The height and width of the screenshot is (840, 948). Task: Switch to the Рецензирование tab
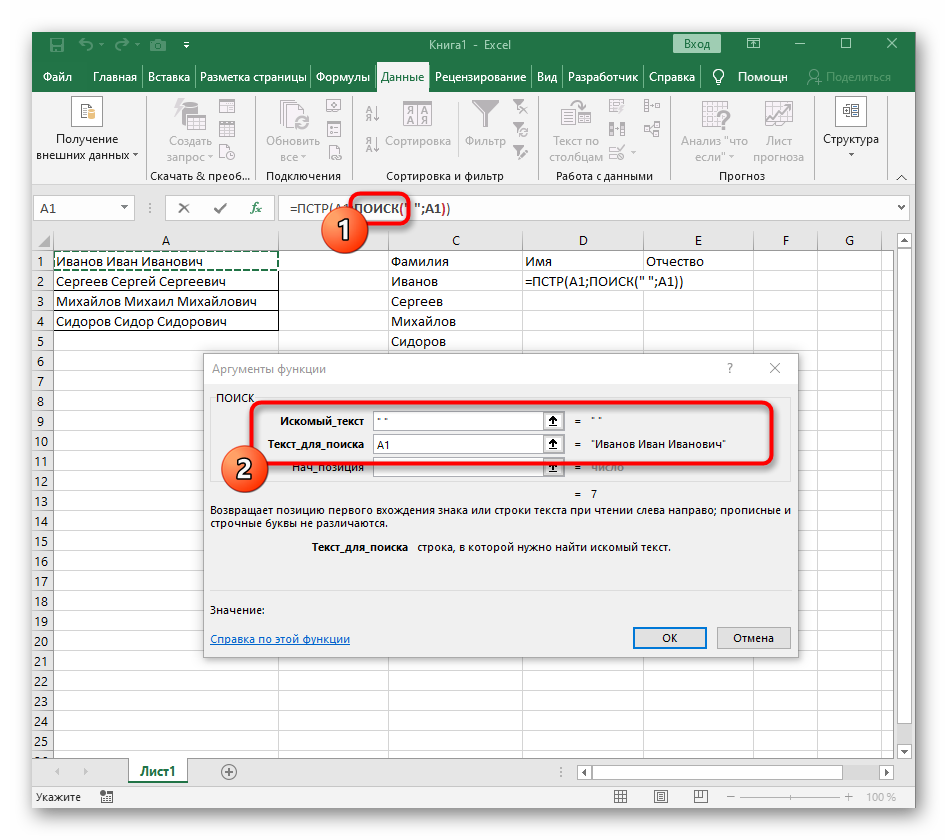click(x=480, y=77)
